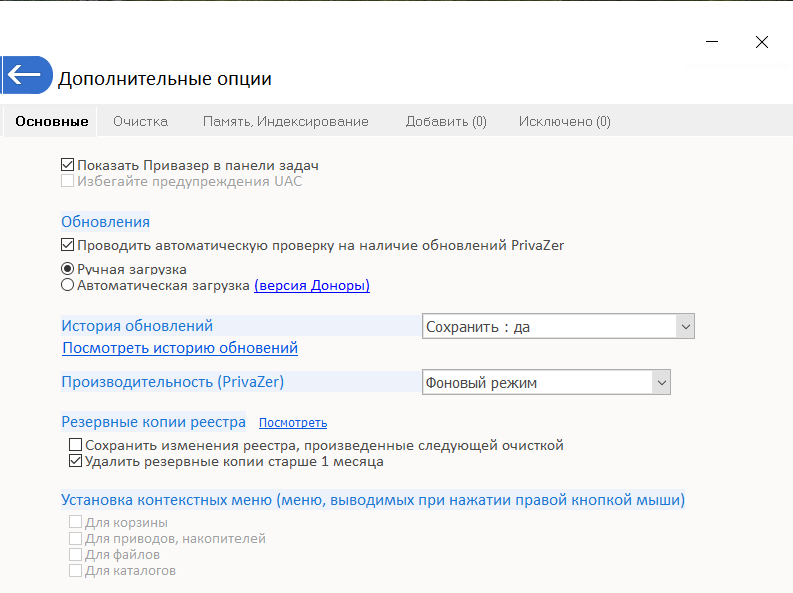Switch to the 'Очистка' tab
This screenshot has width=793, height=593.
[x=140, y=121]
